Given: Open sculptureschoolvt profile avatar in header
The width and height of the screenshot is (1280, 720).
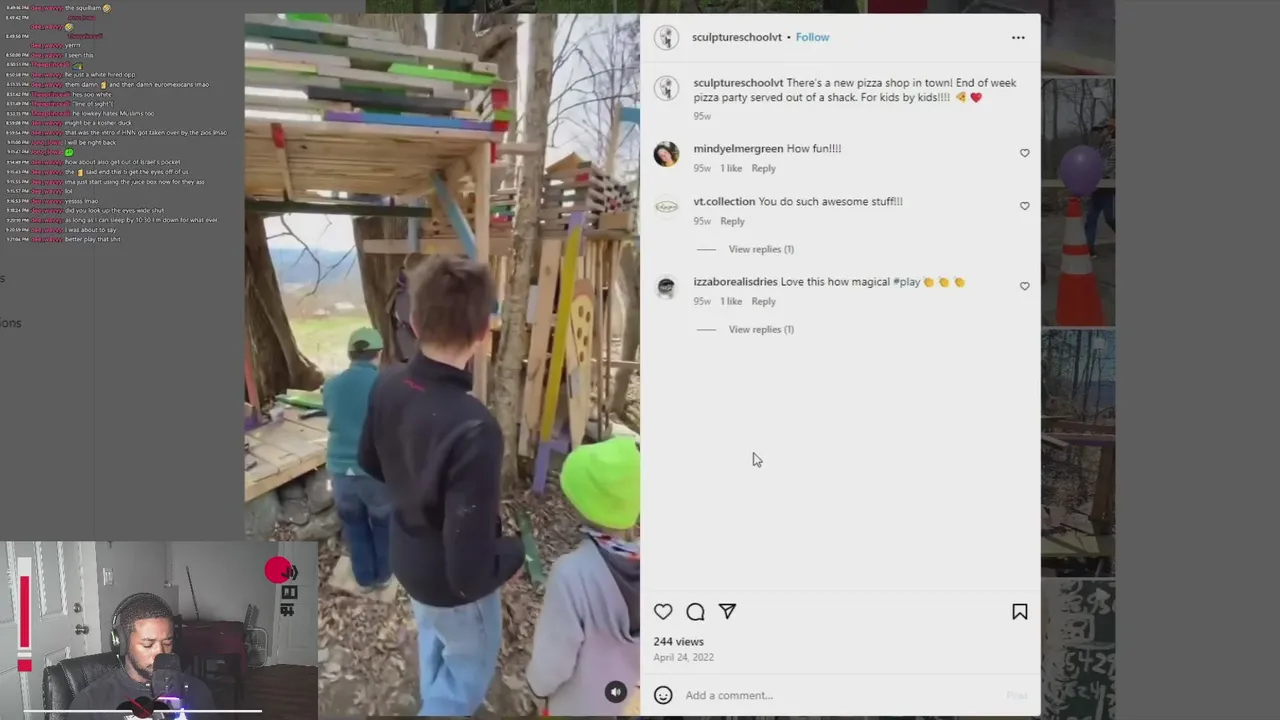Looking at the screenshot, I should [666, 37].
